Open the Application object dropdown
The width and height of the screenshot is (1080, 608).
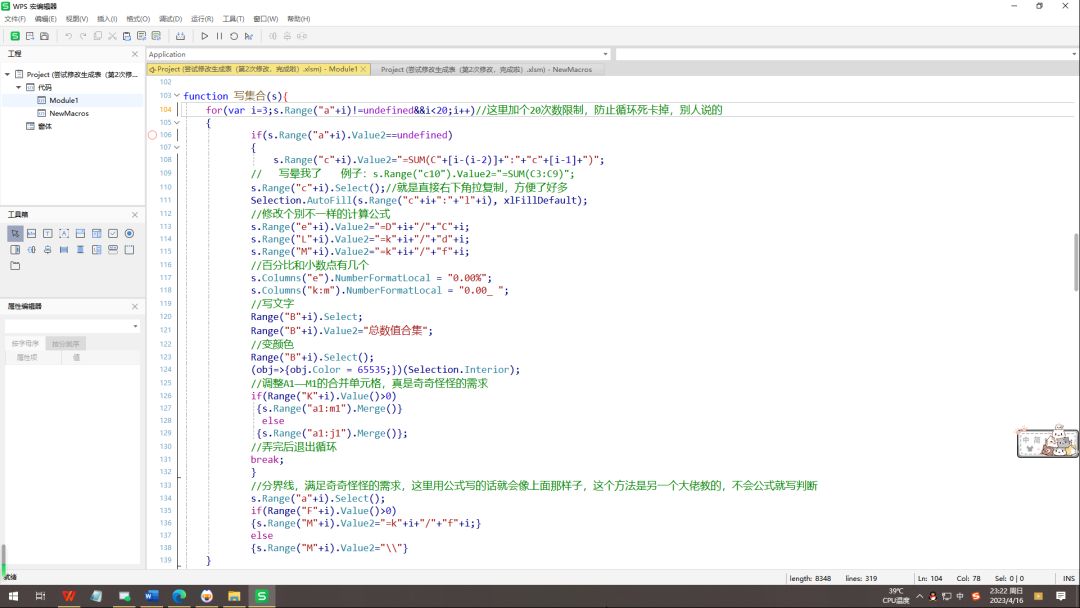click(605, 54)
